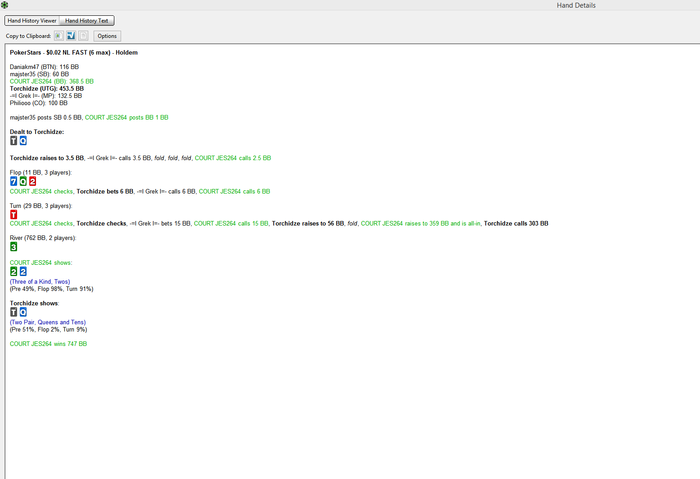Open the Options button
The image size is (700, 479).
107,36
